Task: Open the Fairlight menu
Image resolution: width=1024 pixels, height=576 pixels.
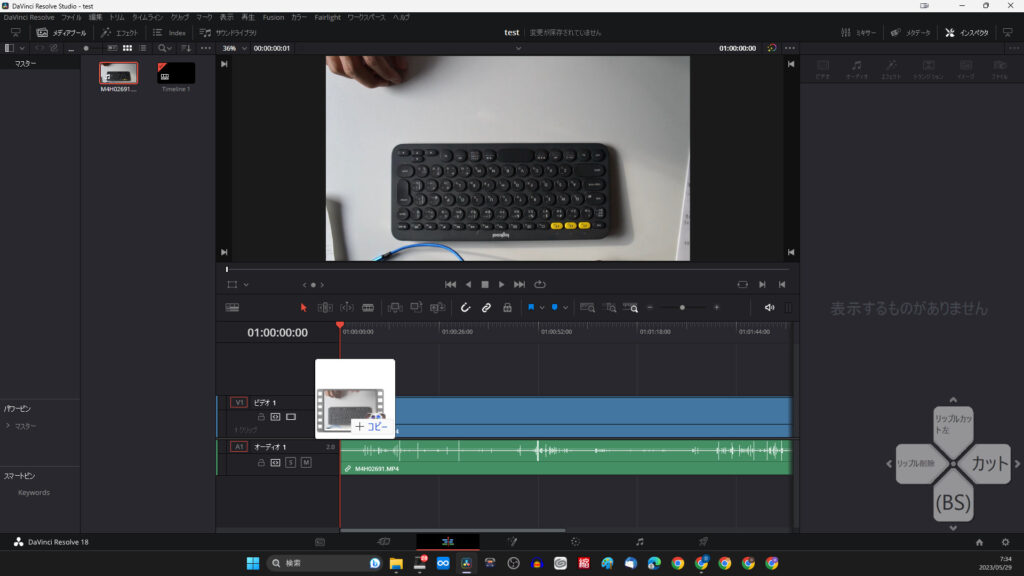Action: 327,18
